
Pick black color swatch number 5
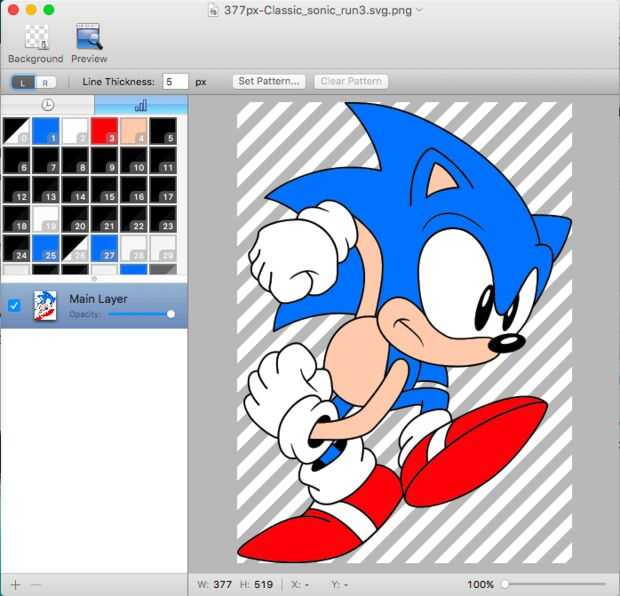(x=163, y=131)
